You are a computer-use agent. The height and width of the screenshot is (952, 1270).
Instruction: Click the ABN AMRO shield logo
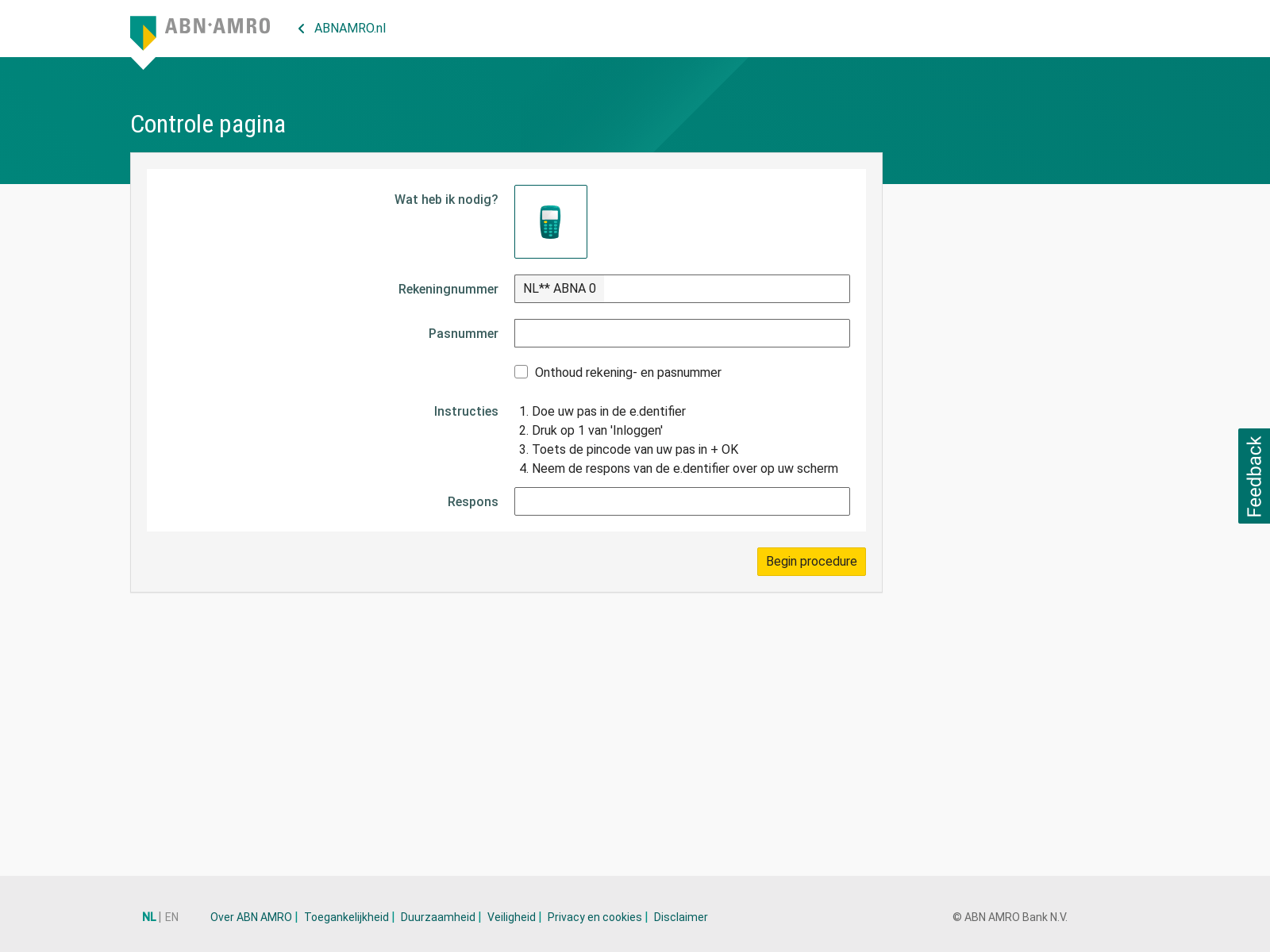[x=144, y=33]
